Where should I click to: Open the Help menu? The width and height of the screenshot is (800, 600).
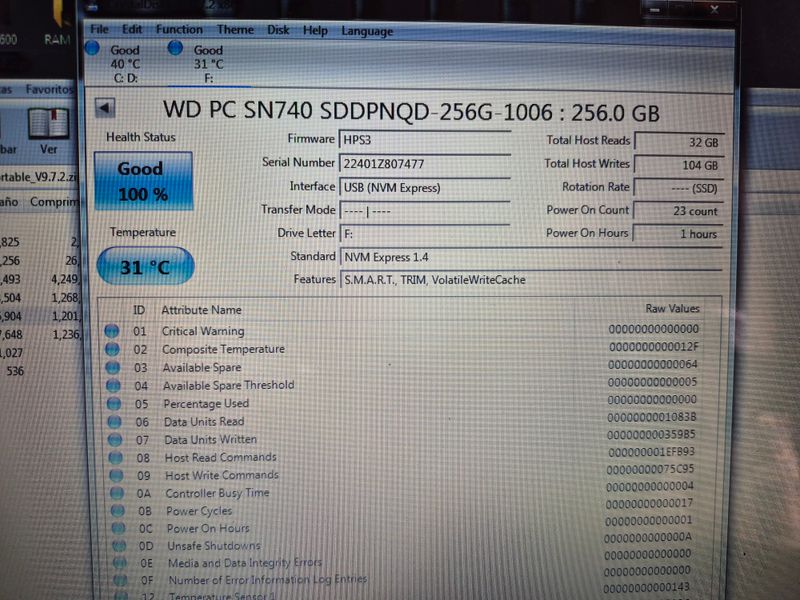(315, 31)
